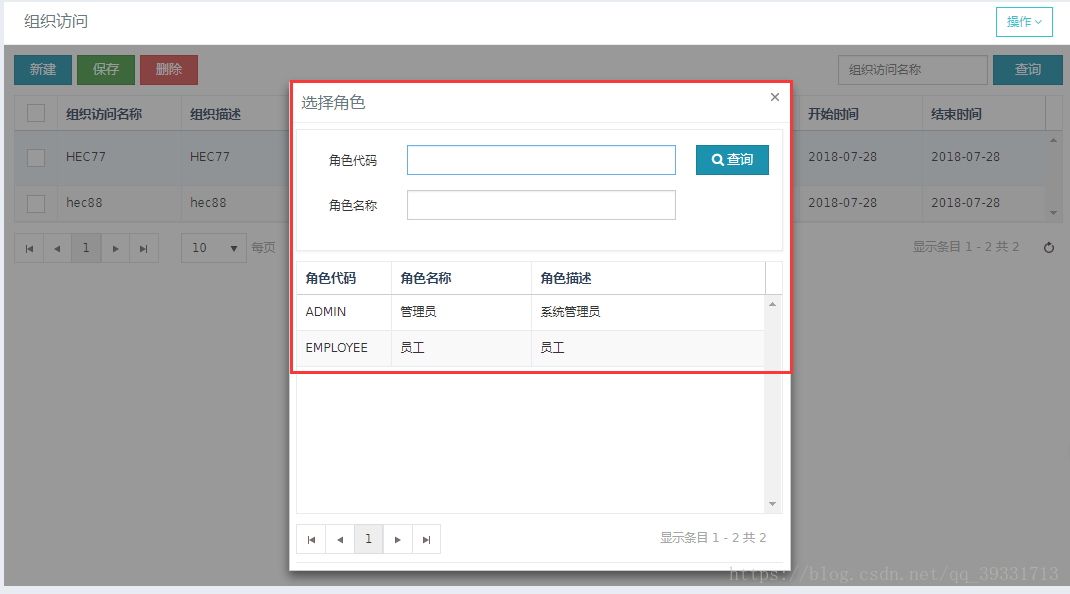Go to last page in dialog pager
This screenshot has height=594, width=1070.
[x=426, y=539]
